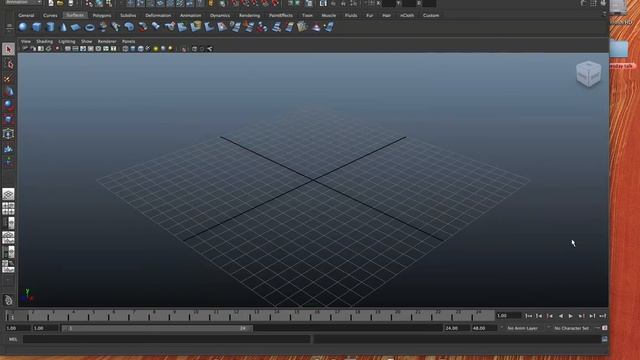Create a NURBS plane from the shelf
This screenshot has height=360, width=640.
click(76, 27)
